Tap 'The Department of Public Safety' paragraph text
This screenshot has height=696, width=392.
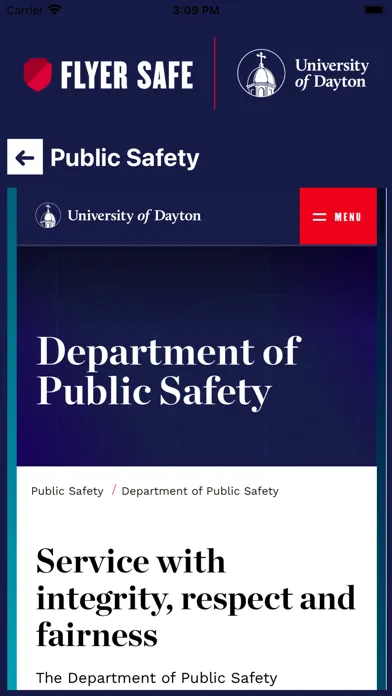(x=157, y=678)
